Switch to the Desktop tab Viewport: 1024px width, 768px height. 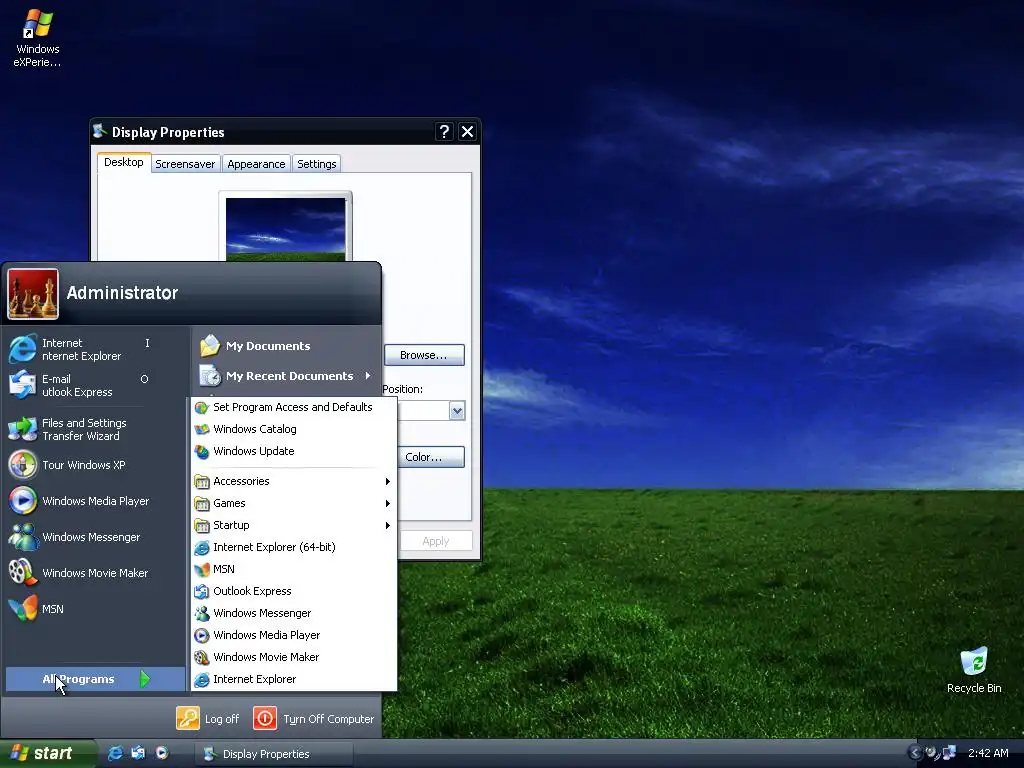123,162
